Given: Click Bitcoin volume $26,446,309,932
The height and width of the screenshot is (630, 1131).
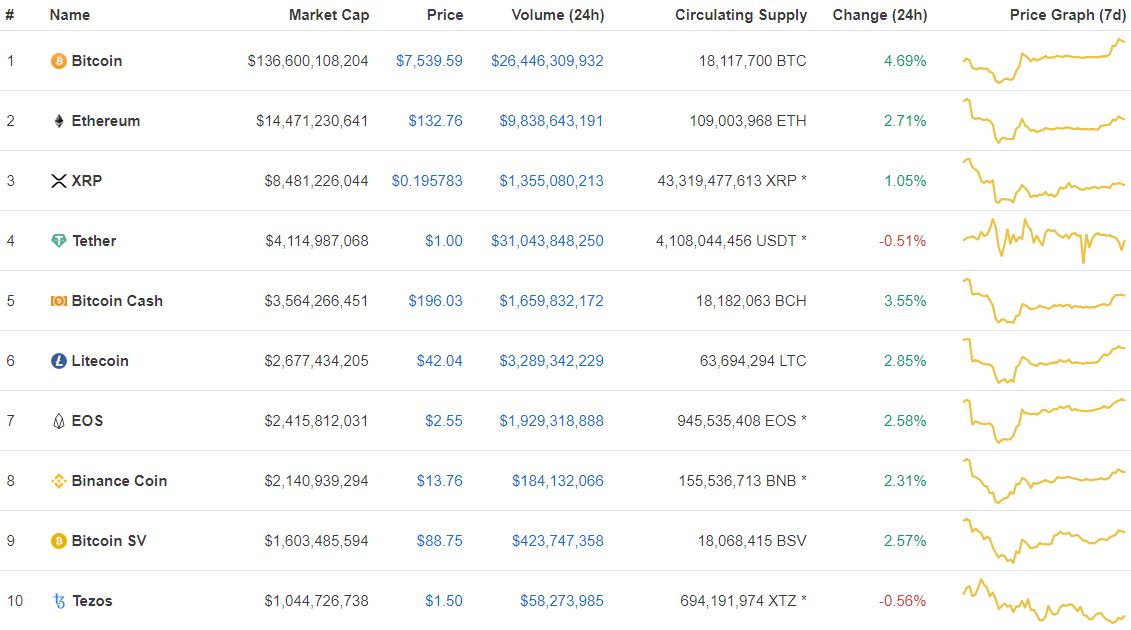Looking at the screenshot, I should 547,61.
